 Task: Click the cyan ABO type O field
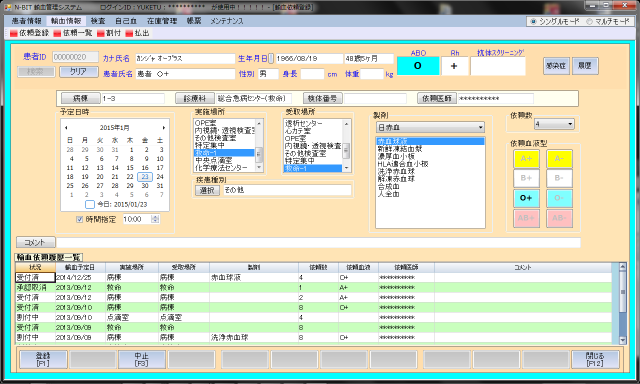[x=418, y=66]
